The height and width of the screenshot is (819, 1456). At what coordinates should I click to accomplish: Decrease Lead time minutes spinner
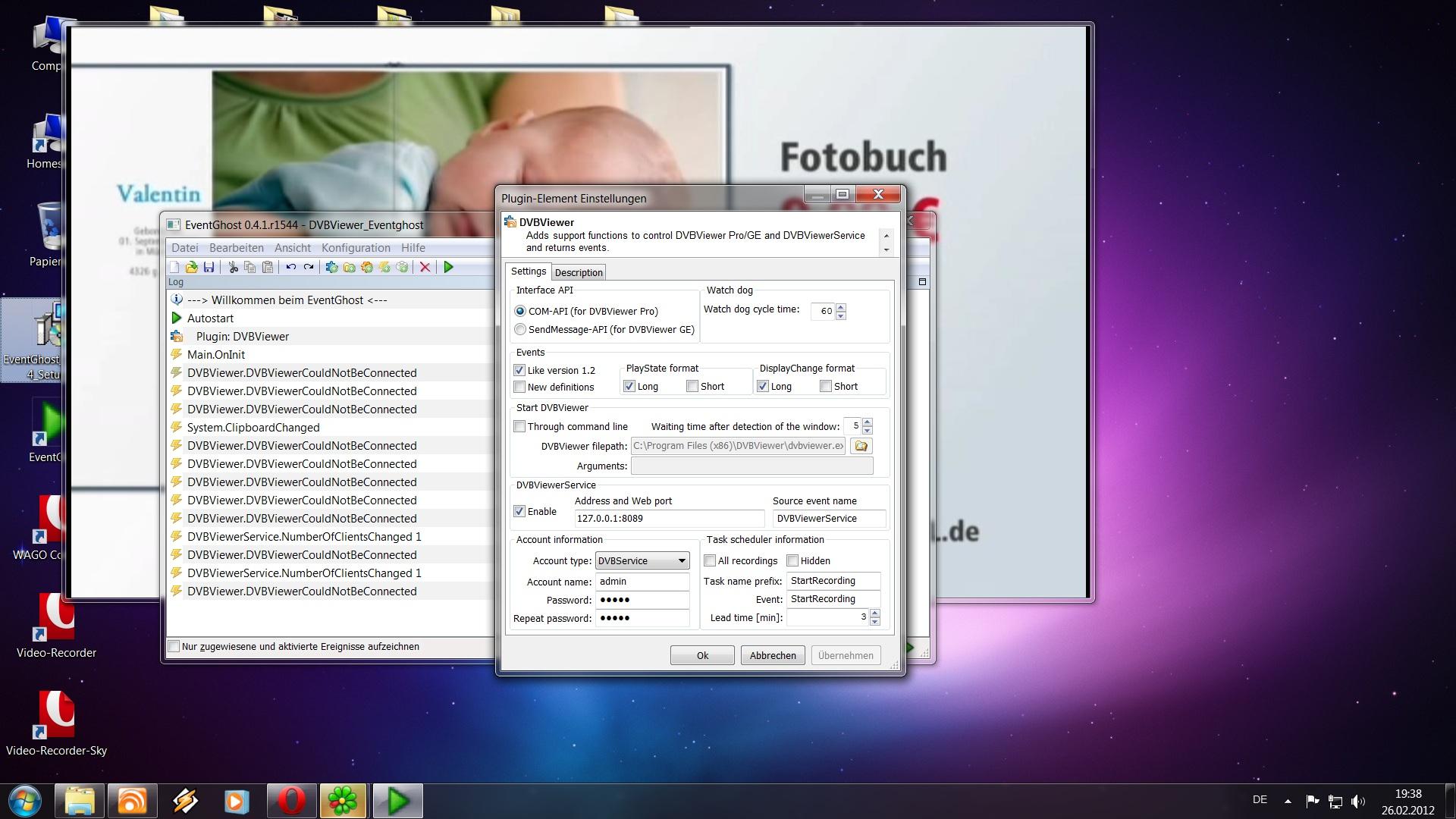coord(875,621)
